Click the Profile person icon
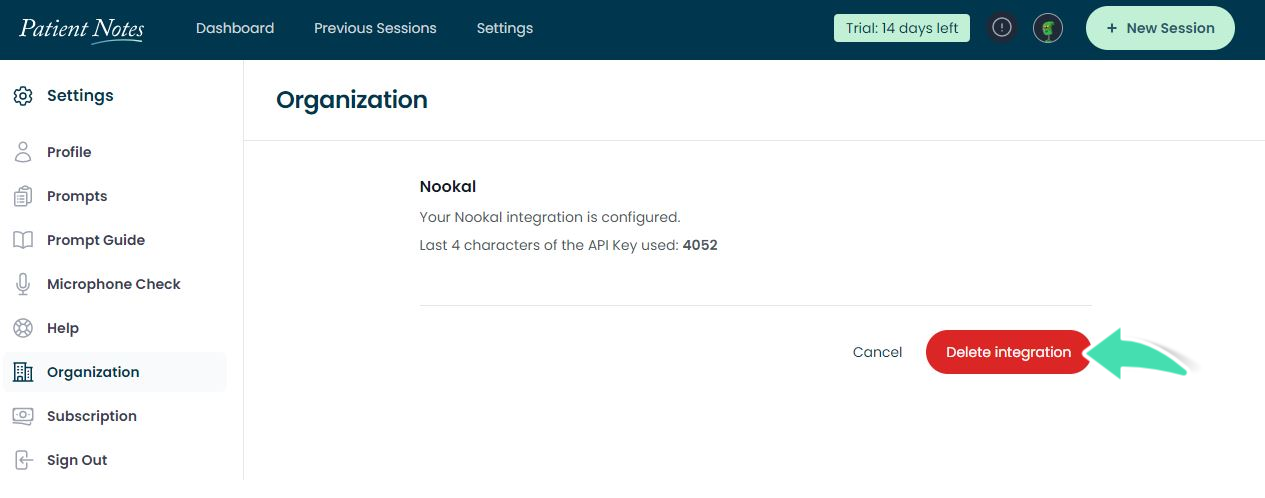Viewport: 1265px width, 498px height. (x=22, y=152)
